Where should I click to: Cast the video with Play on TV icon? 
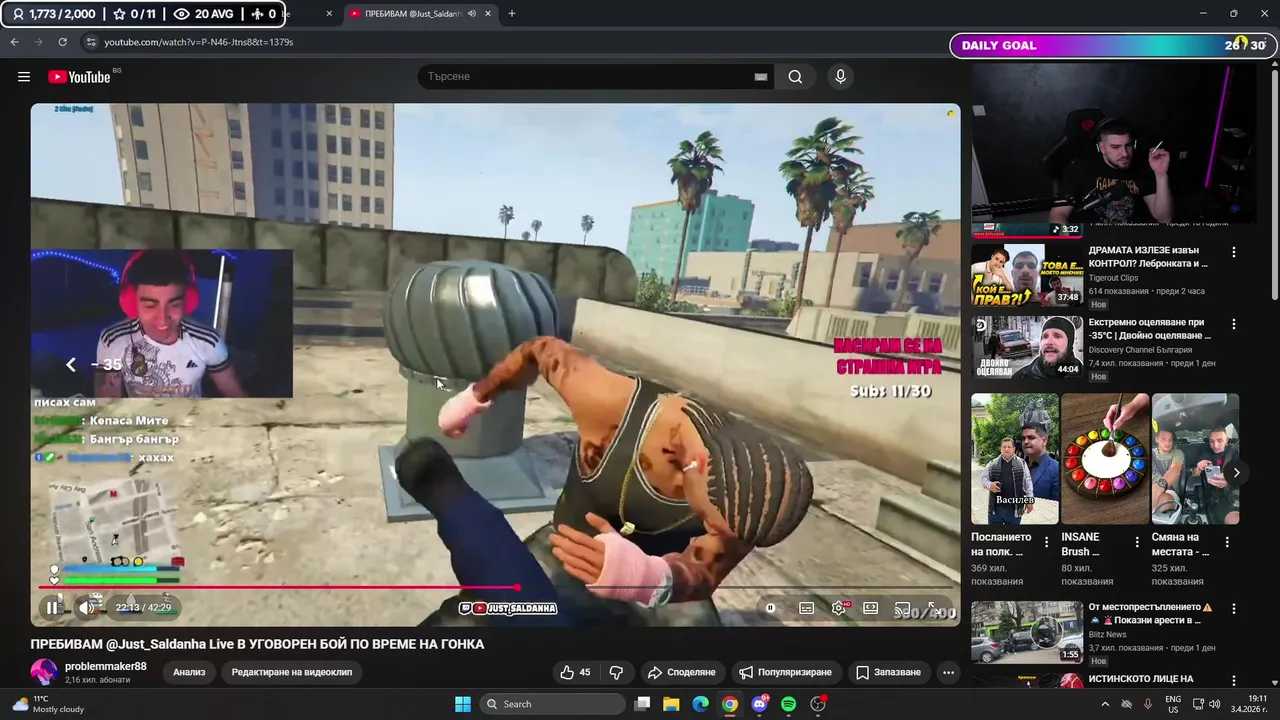click(x=902, y=608)
